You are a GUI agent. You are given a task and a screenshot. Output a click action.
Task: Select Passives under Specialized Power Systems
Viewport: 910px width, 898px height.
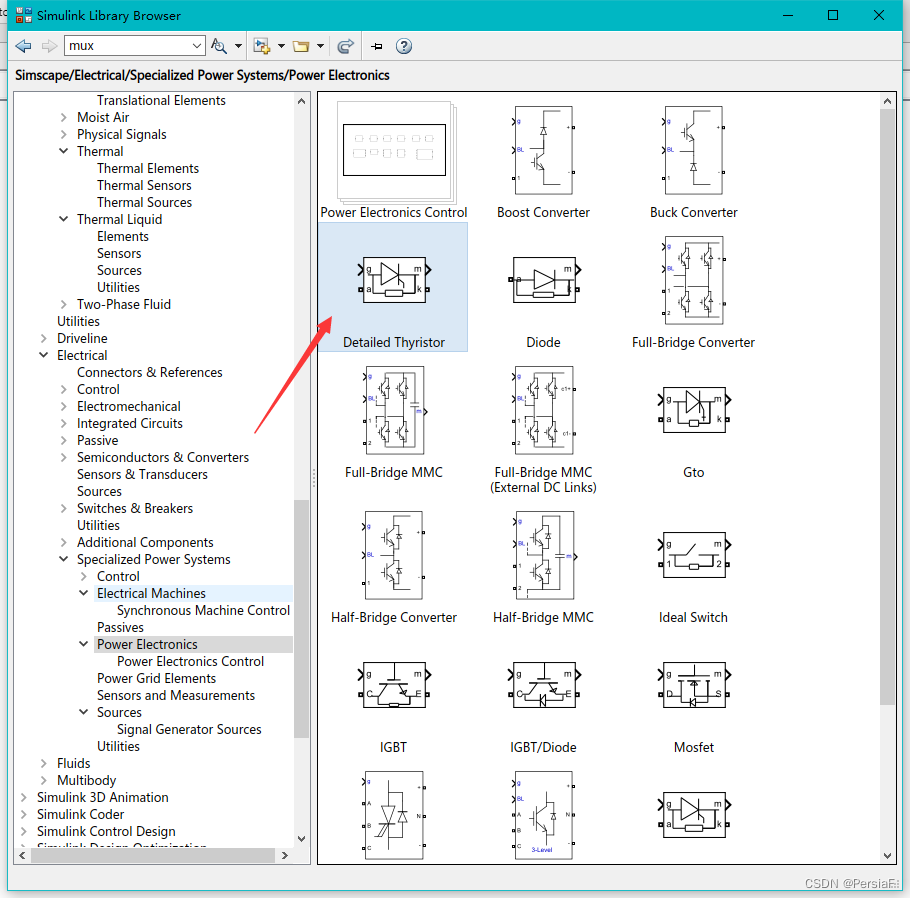pyautogui.click(x=120, y=627)
